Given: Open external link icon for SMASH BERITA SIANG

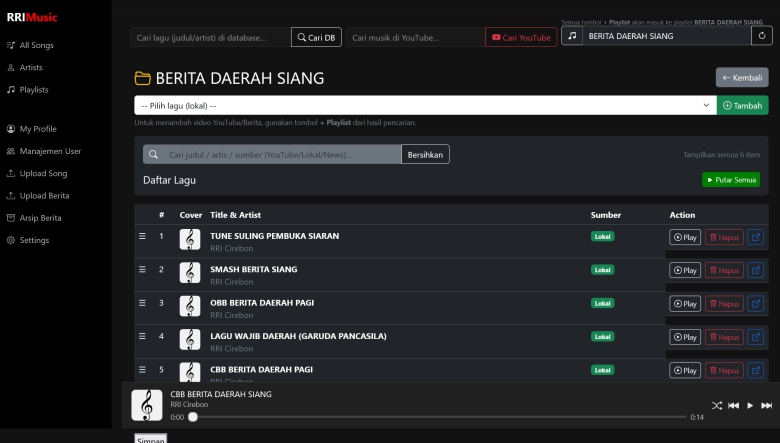Looking at the screenshot, I should pos(756,270).
